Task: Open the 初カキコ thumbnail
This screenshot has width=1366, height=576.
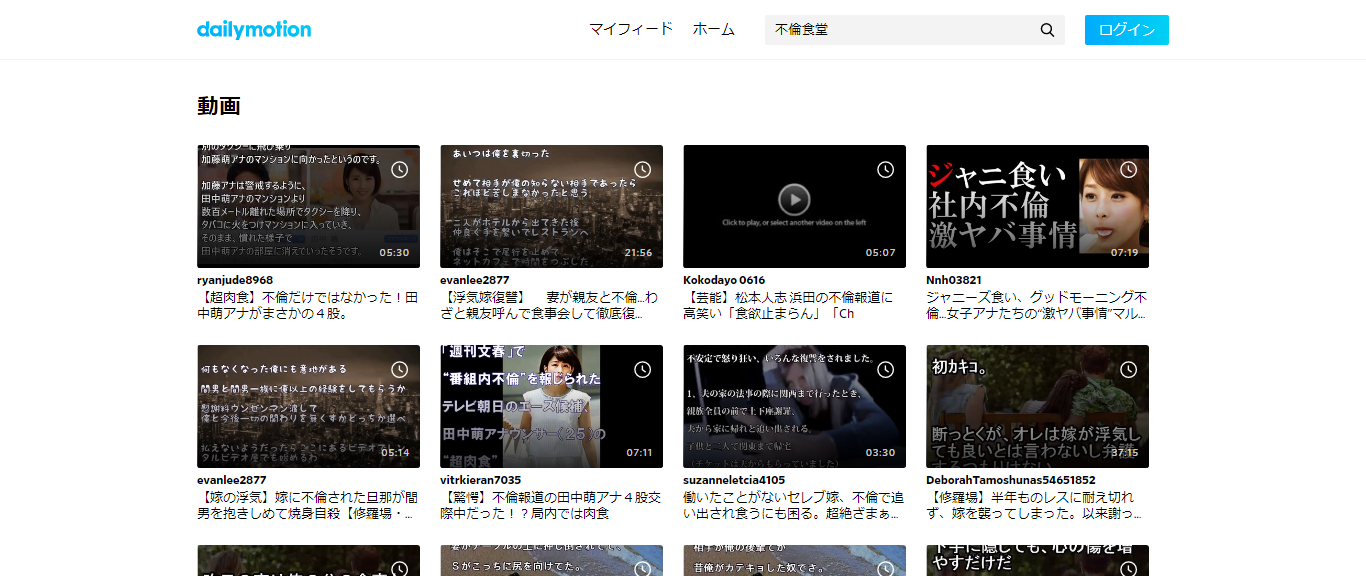Action: point(1037,406)
